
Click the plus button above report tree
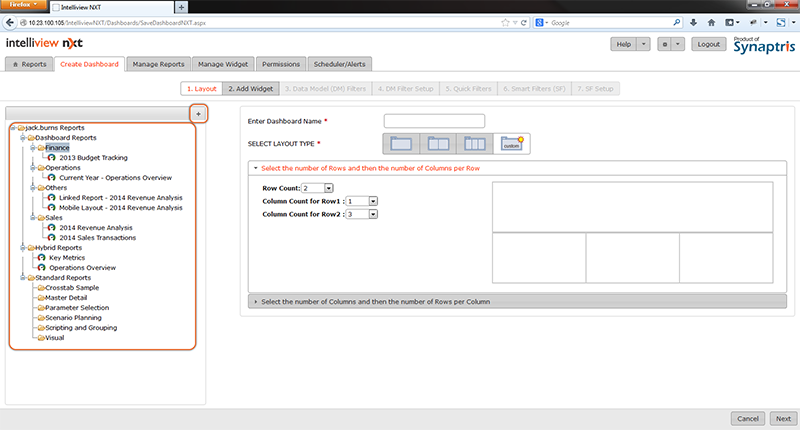[x=198, y=114]
